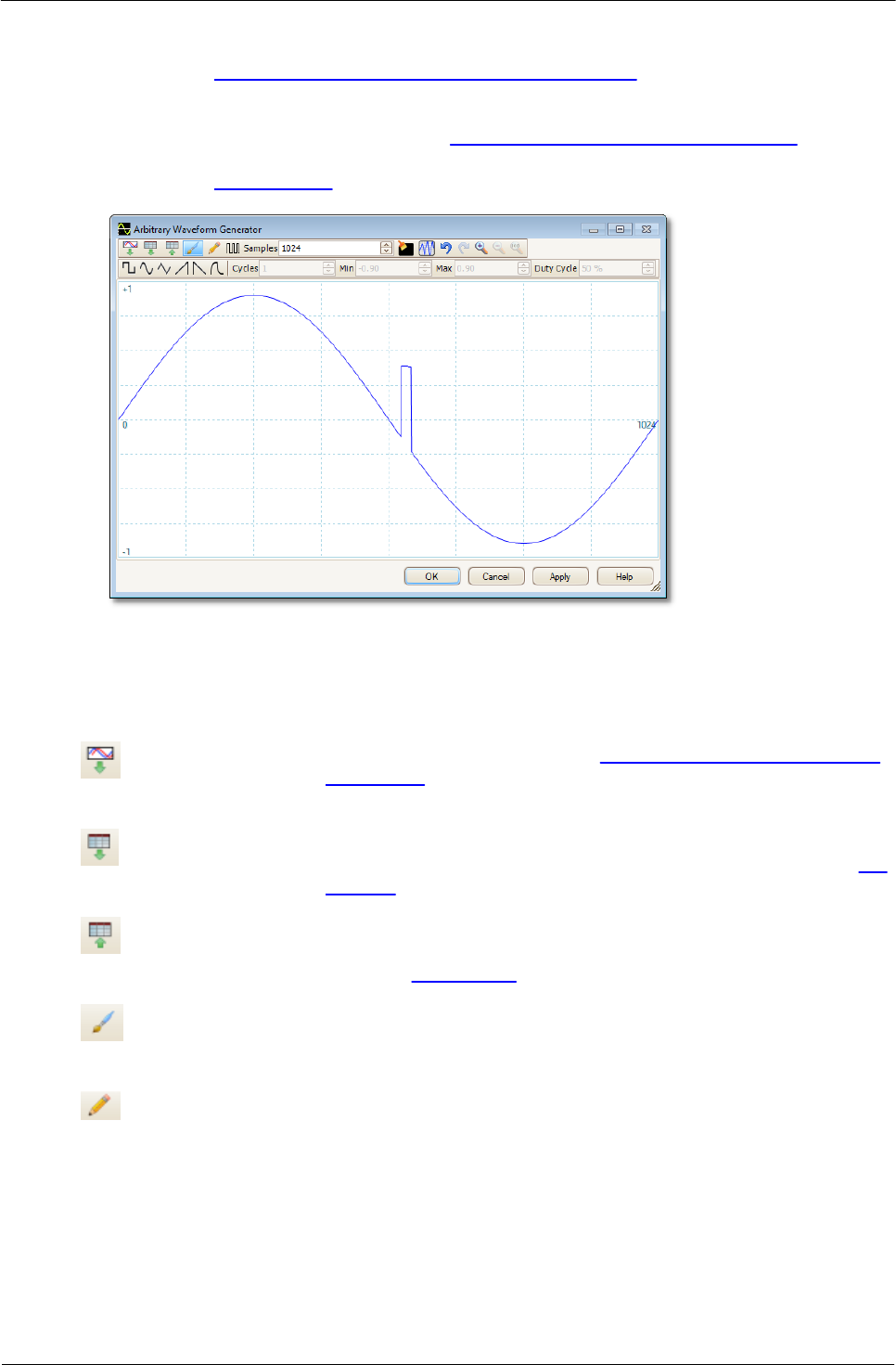Click the Bit stream icon beside Samples
This screenshot has height=1365, width=896.
(233, 248)
